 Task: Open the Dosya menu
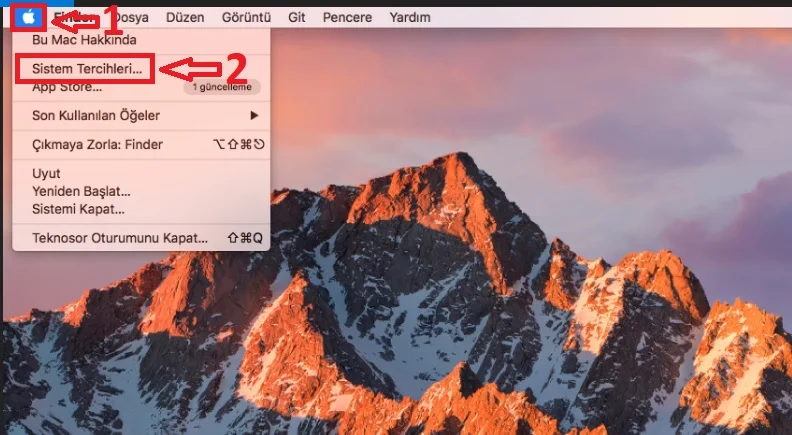[x=128, y=18]
